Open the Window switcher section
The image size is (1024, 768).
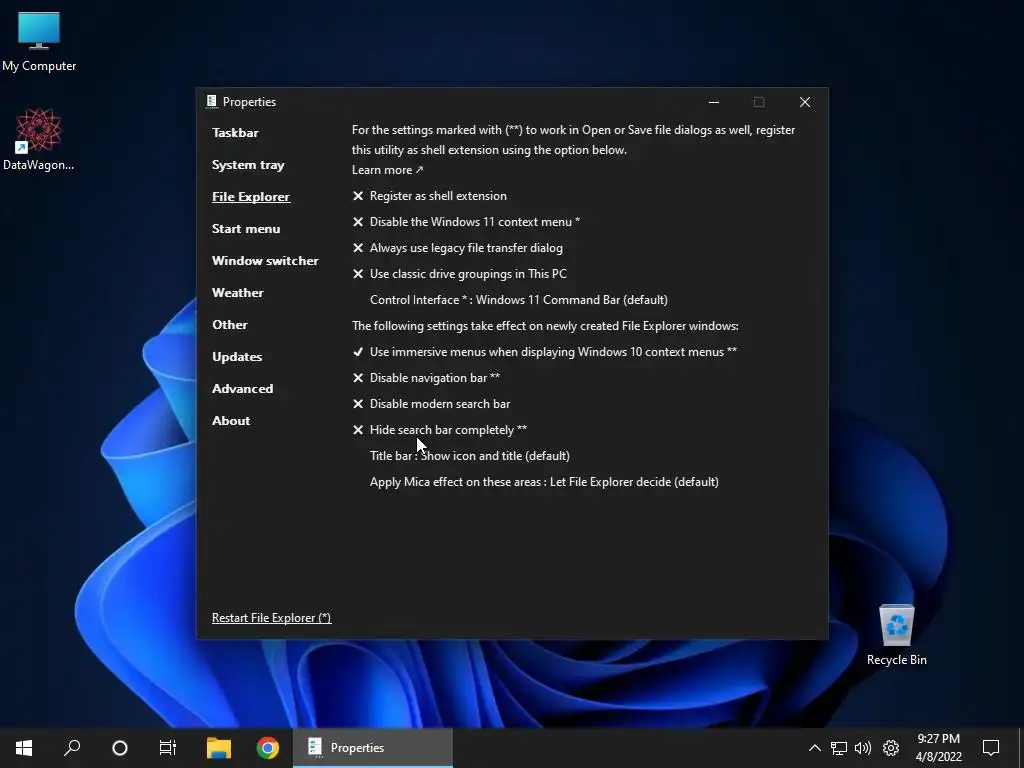(265, 261)
